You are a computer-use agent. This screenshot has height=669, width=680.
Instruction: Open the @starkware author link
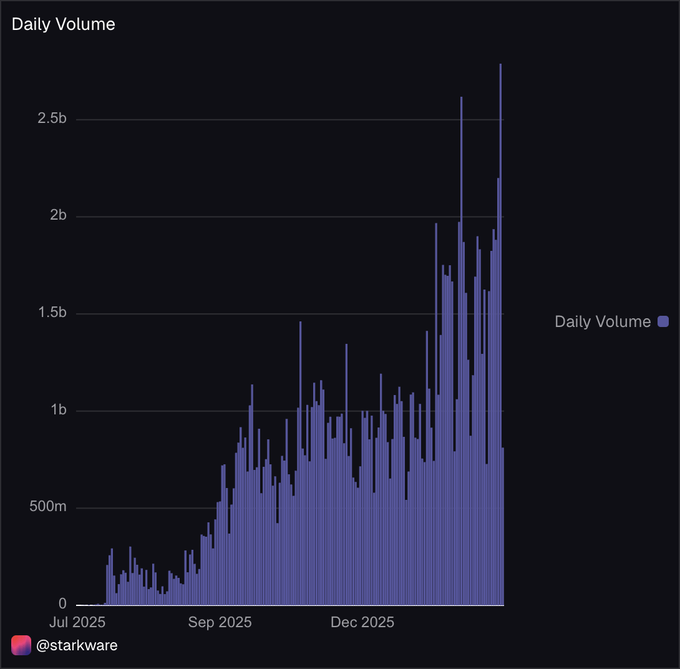77,646
